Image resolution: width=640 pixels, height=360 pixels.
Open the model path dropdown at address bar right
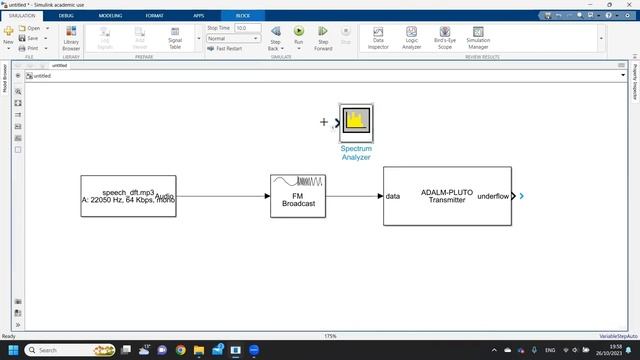[623, 75]
